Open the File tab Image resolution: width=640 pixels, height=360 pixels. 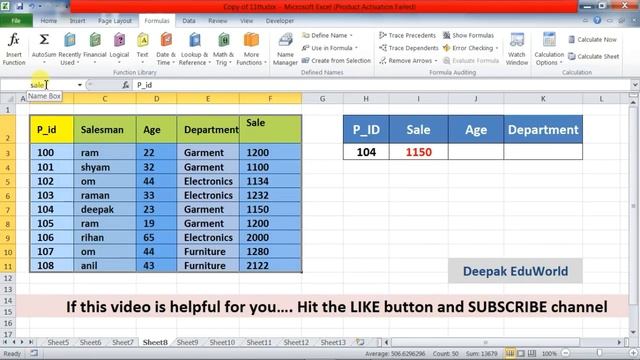[x=16, y=20]
